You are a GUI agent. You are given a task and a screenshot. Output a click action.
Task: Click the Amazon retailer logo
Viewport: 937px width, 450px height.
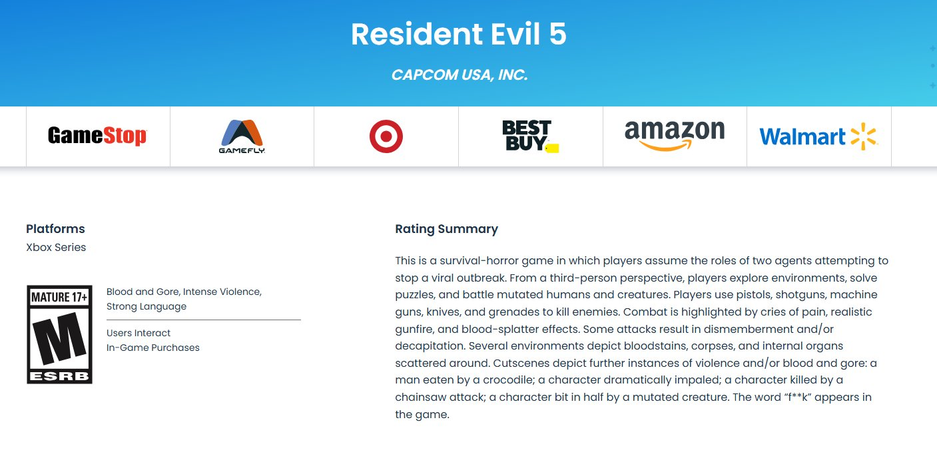[674, 135]
